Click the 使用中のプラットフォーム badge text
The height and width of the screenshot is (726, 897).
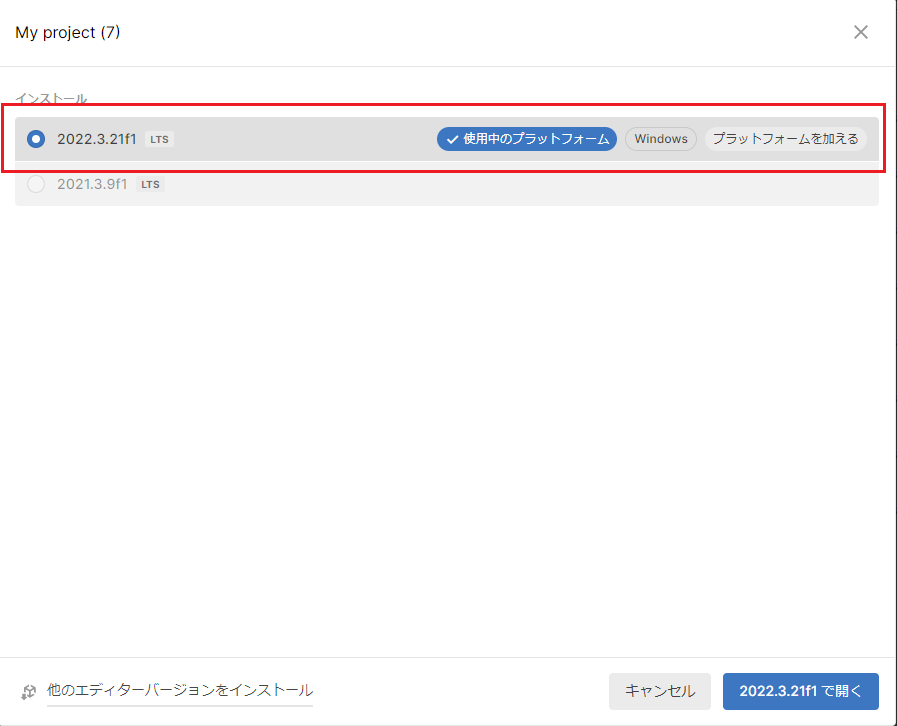tap(536, 139)
